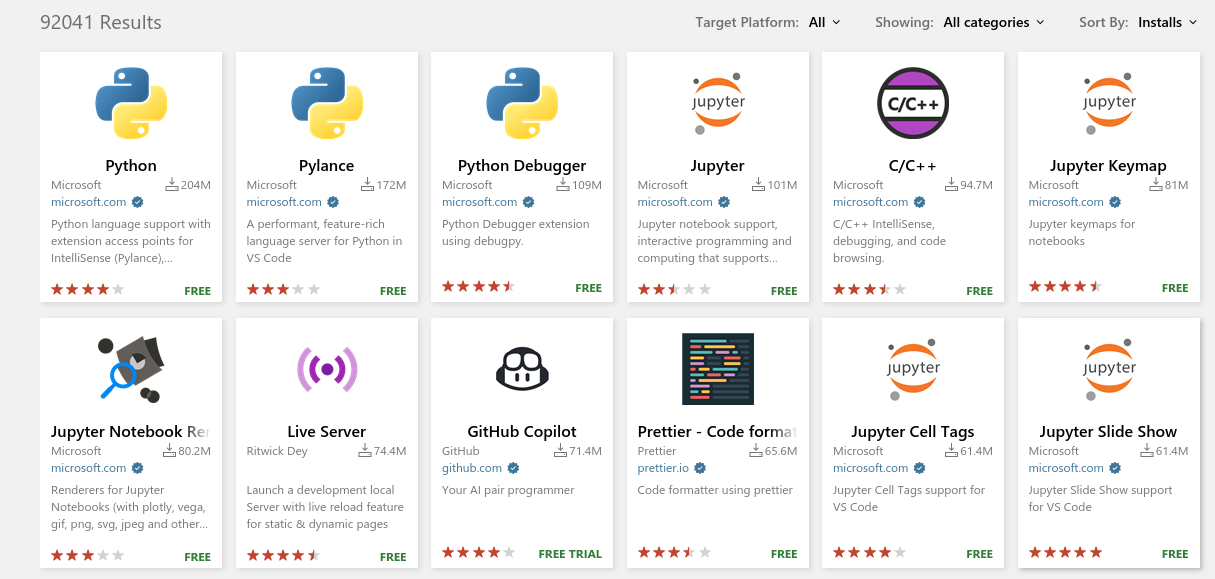Click the Jupyter Notebook Renderers icon

click(131, 369)
